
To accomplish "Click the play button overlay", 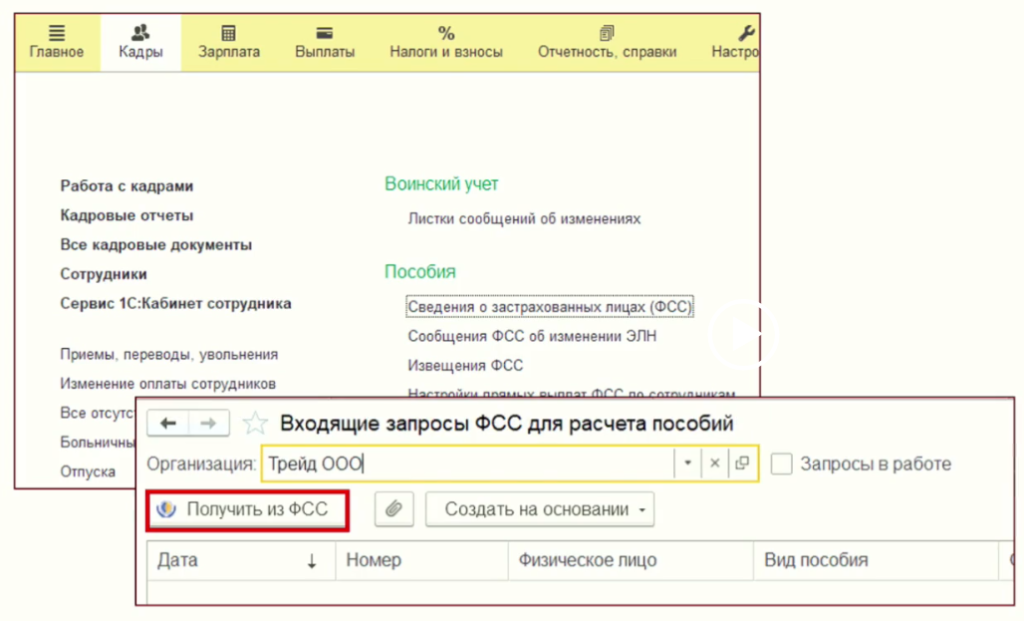I will pos(742,336).
